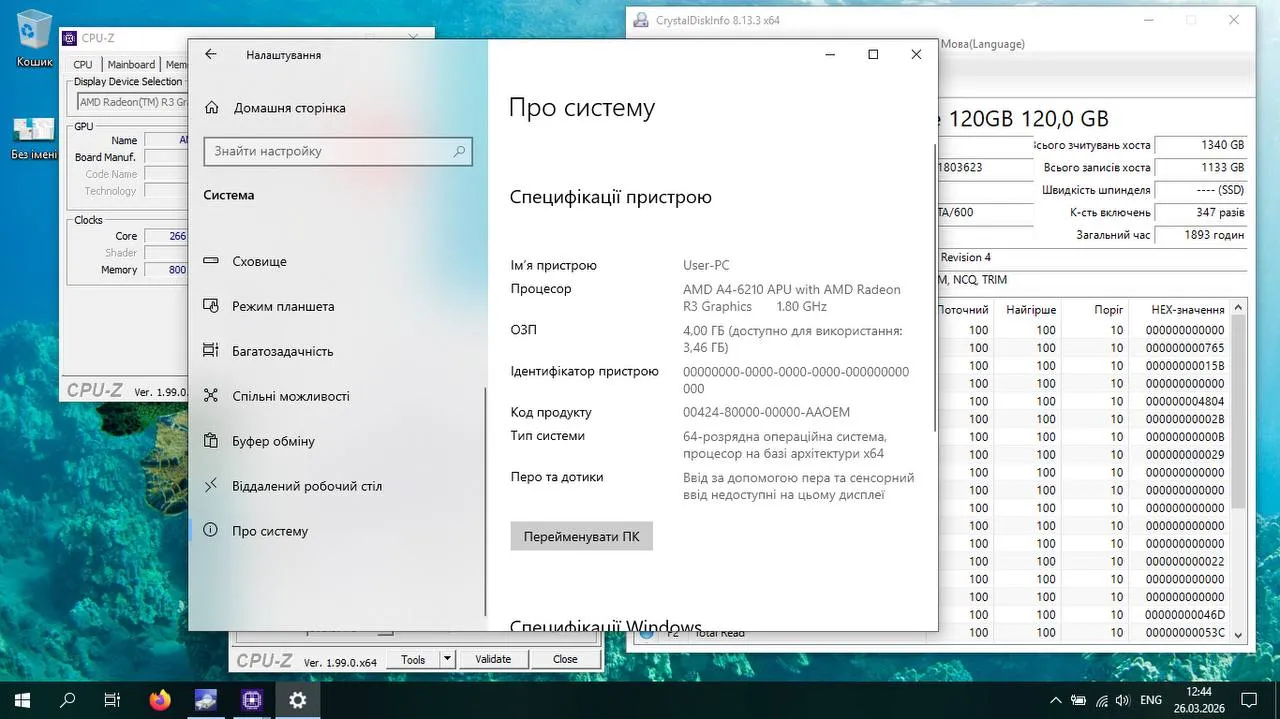The image size is (1280, 719).
Task: Select HEX value 000000004804
Action: (1185, 401)
